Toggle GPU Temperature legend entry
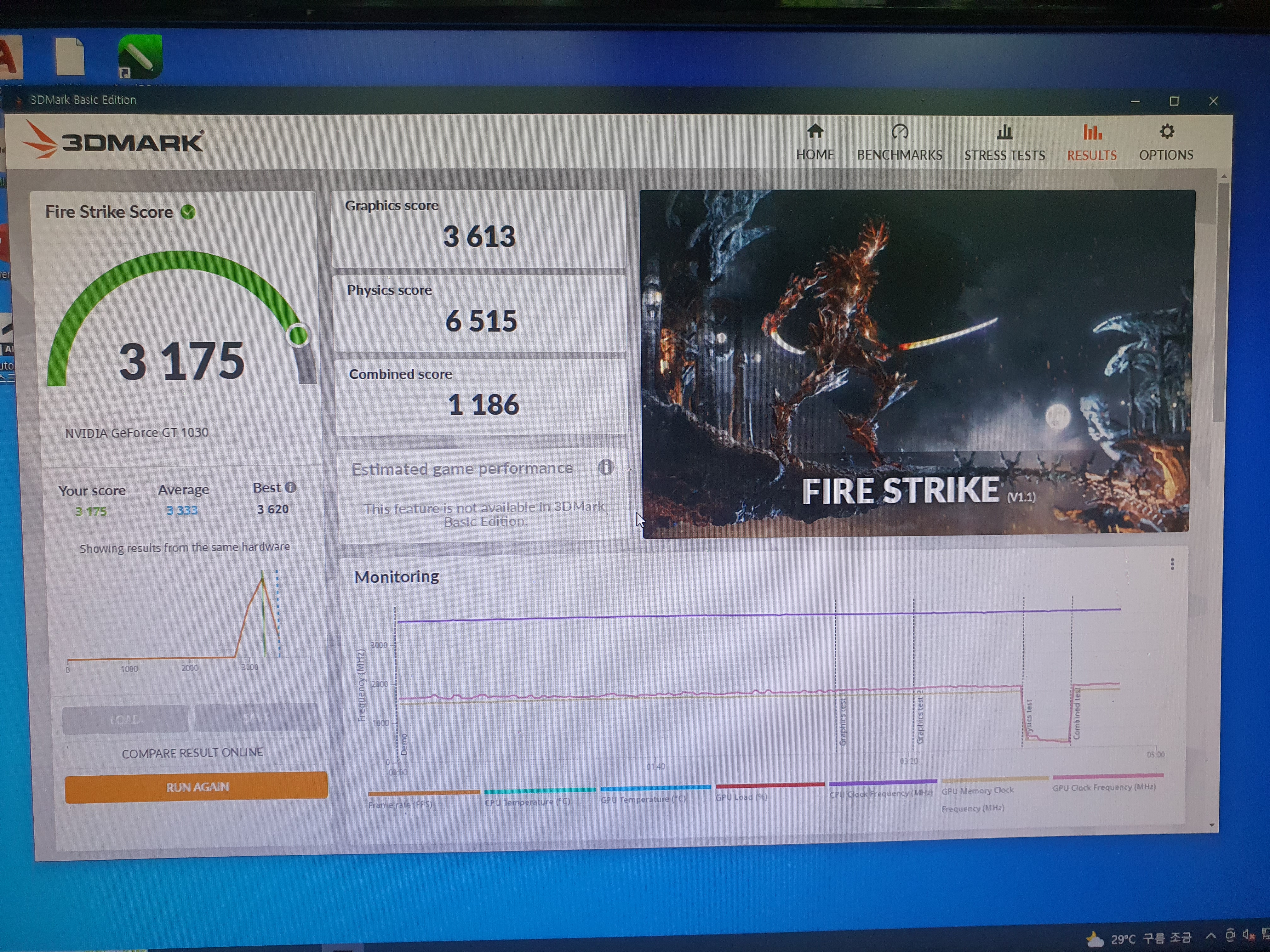The height and width of the screenshot is (952, 1270). click(x=655, y=794)
